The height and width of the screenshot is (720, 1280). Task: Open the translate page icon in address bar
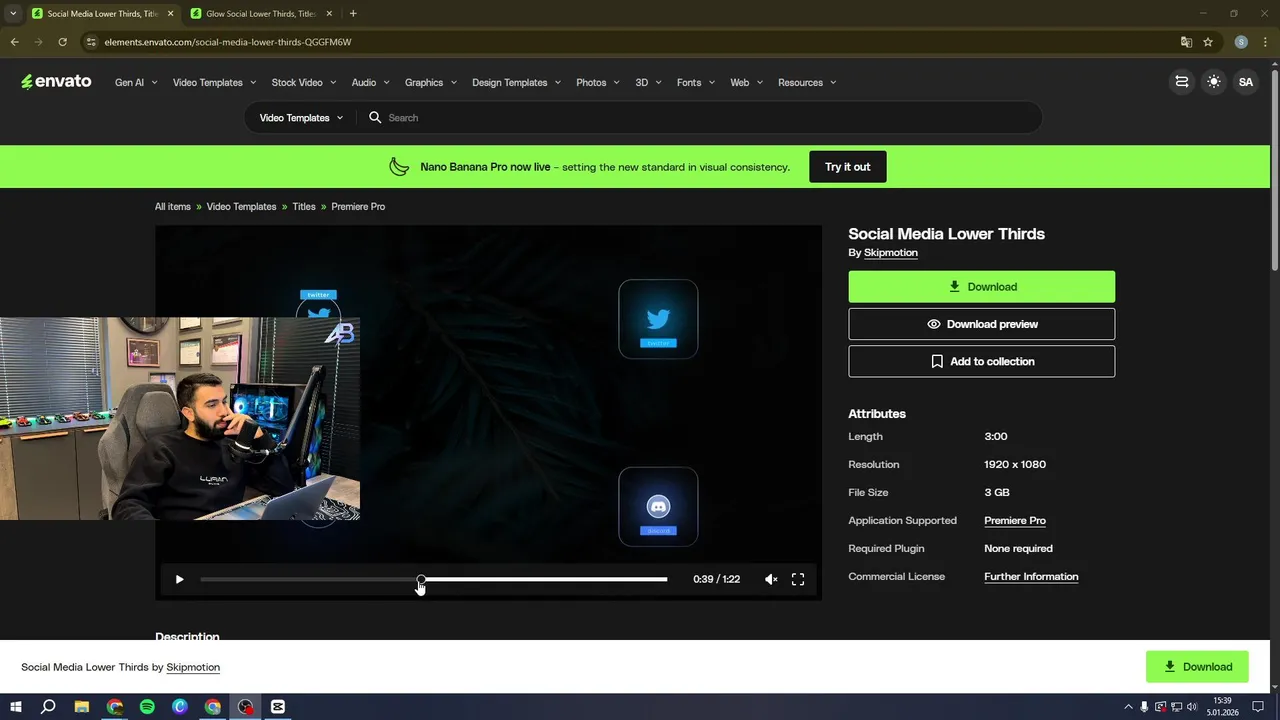tap(1186, 42)
